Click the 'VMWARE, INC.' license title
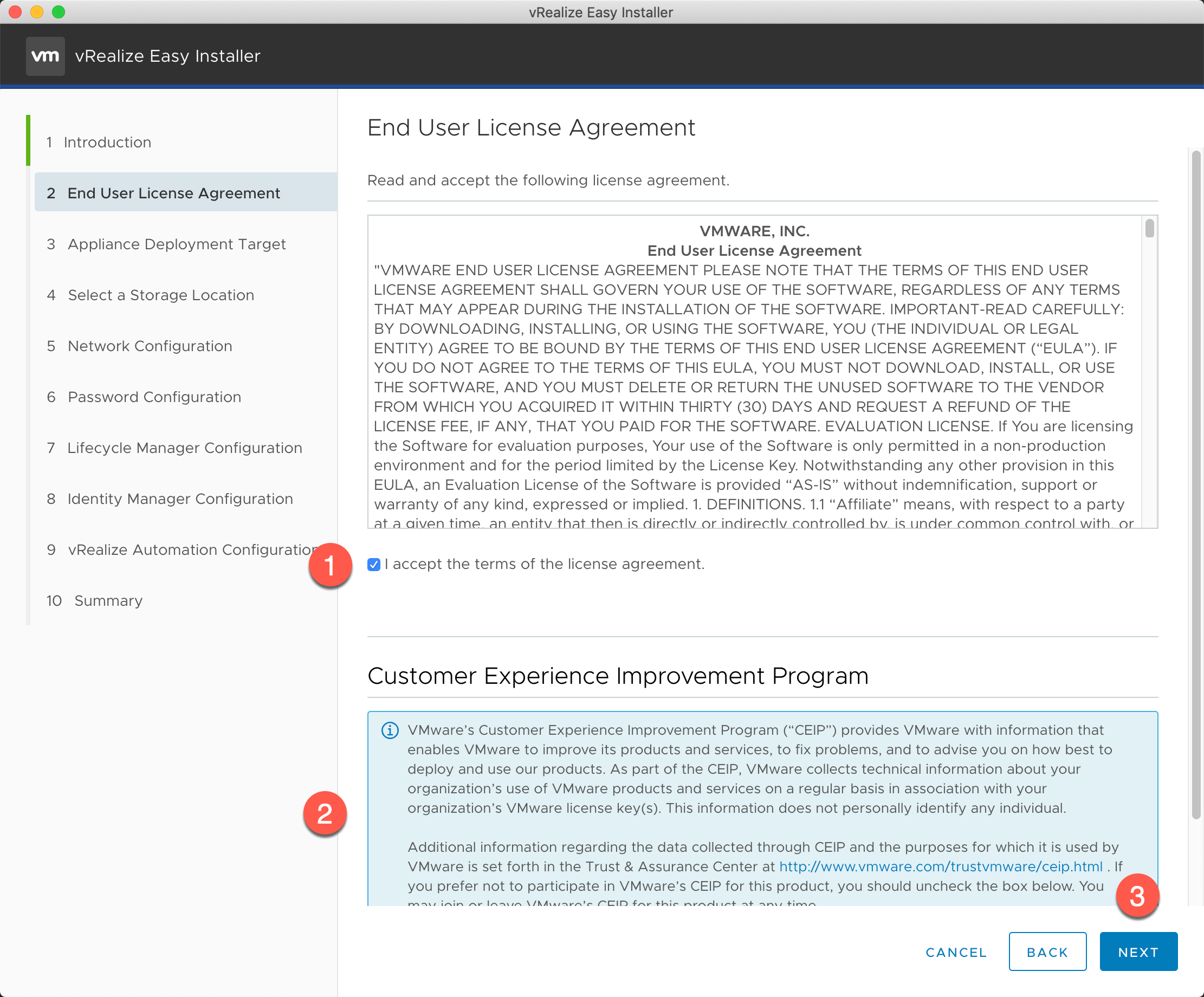The image size is (1204, 997). [754, 231]
